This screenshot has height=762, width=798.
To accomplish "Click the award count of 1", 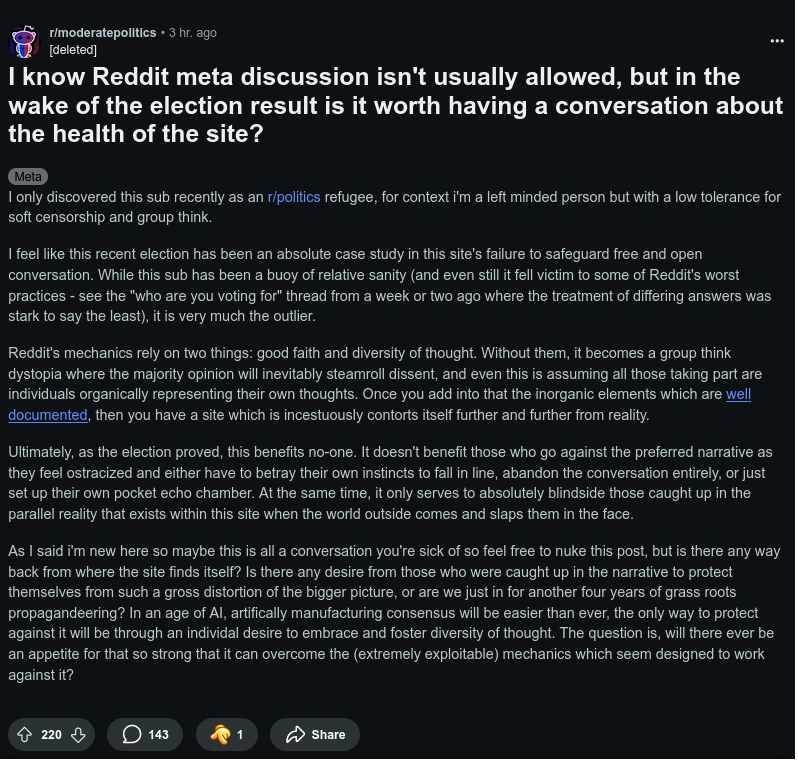I will point(240,734).
